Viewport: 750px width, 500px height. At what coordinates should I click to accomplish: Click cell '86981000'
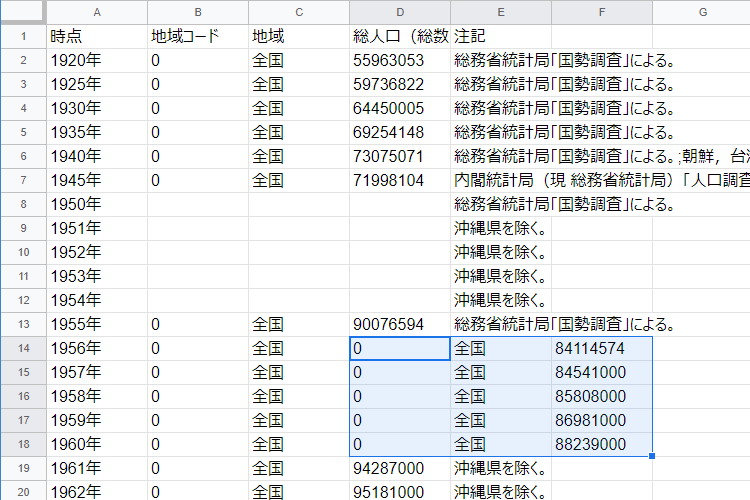pos(602,420)
